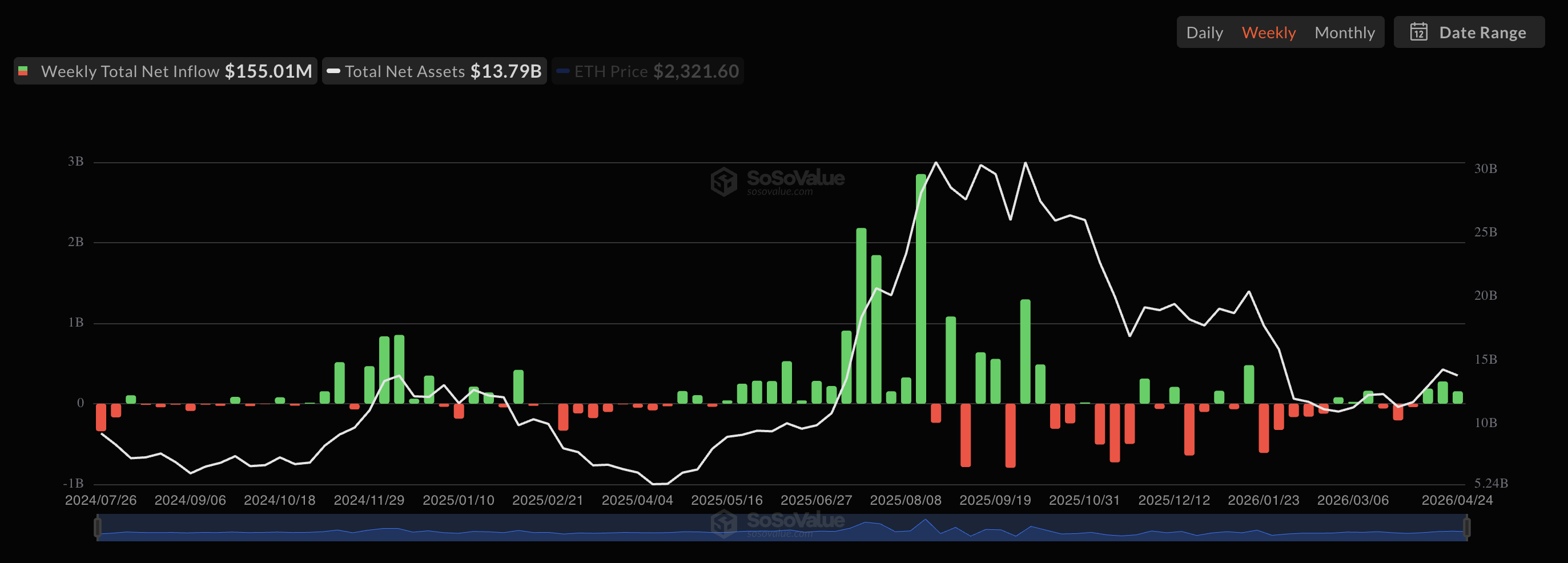Click the middle of the timeline navigator
Screen dimensions: 1568x563
pos(782,527)
